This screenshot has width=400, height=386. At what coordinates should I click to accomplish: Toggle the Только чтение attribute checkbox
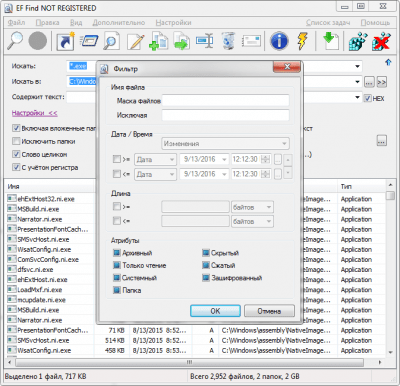point(117,265)
